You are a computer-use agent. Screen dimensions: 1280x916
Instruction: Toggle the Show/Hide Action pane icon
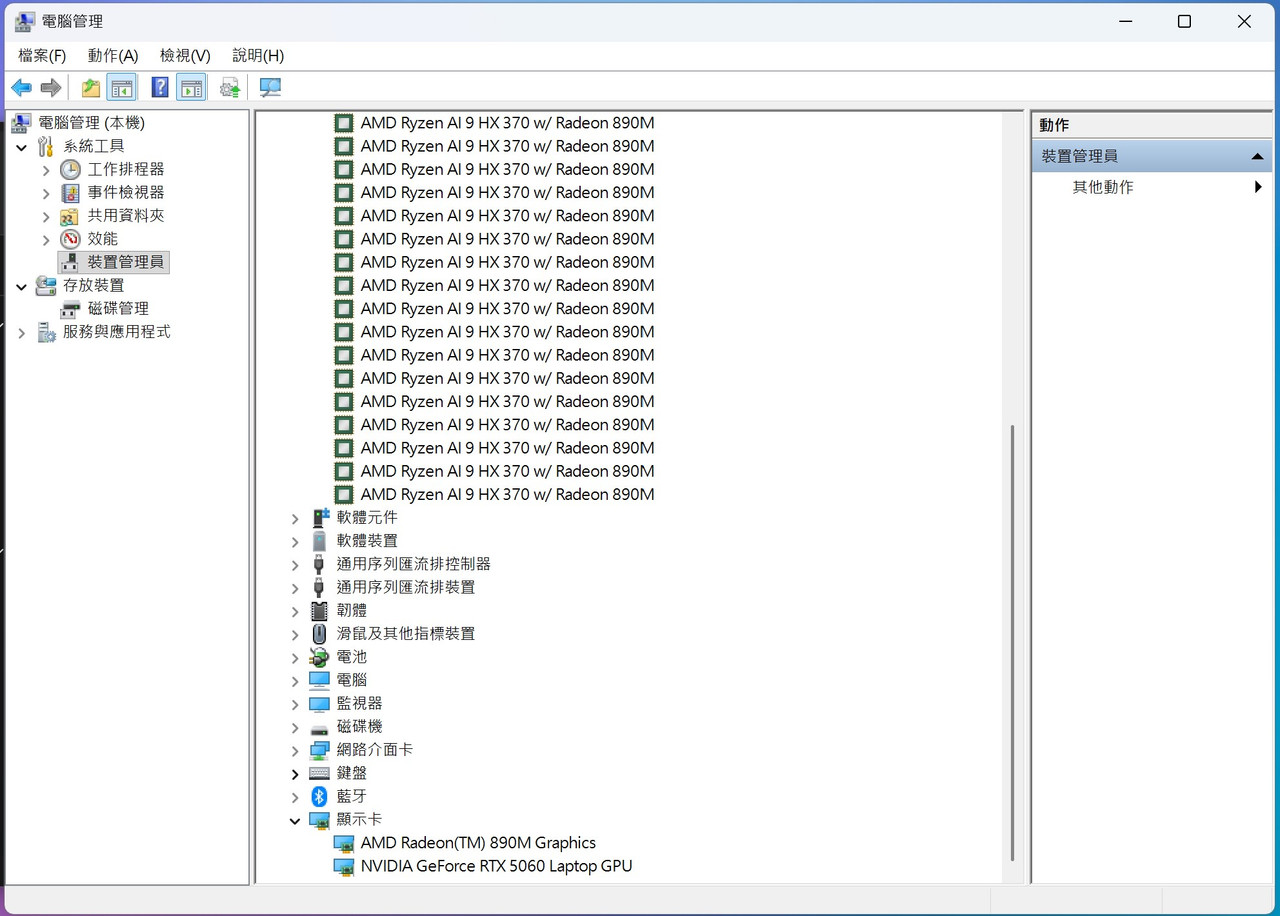[192, 88]
